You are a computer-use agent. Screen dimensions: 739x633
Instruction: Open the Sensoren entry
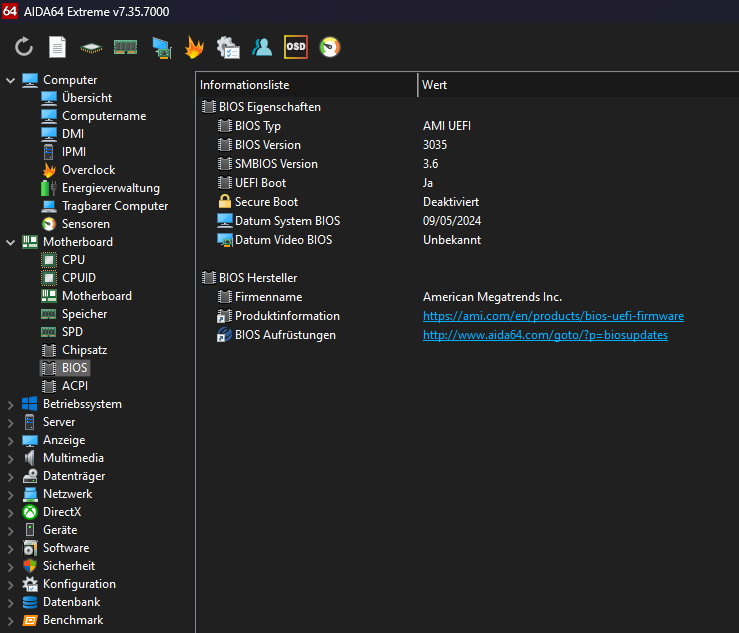[x=85, y=224]
